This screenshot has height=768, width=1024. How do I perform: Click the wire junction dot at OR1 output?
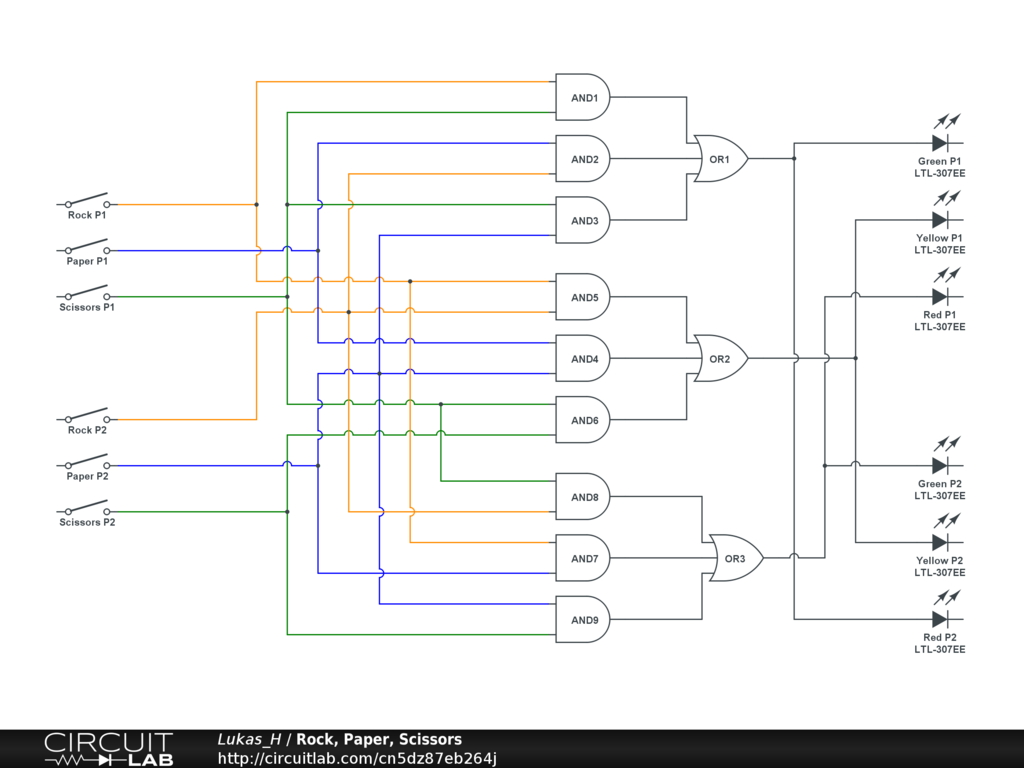click(794, 158)
